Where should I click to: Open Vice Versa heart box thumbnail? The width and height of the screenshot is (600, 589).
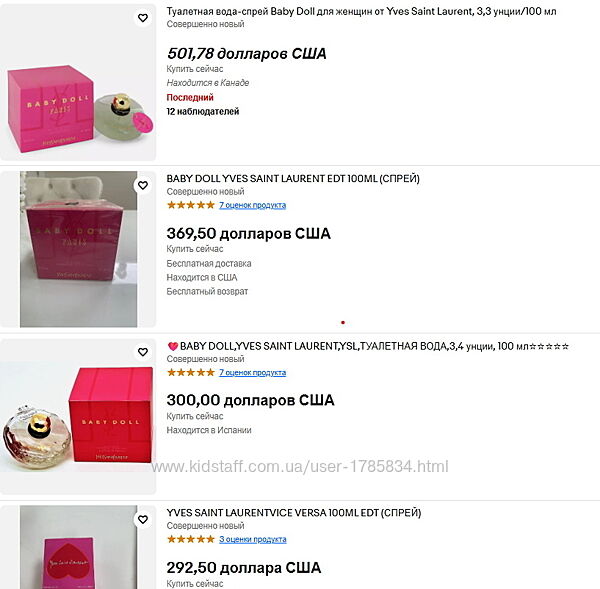[78, 547]
